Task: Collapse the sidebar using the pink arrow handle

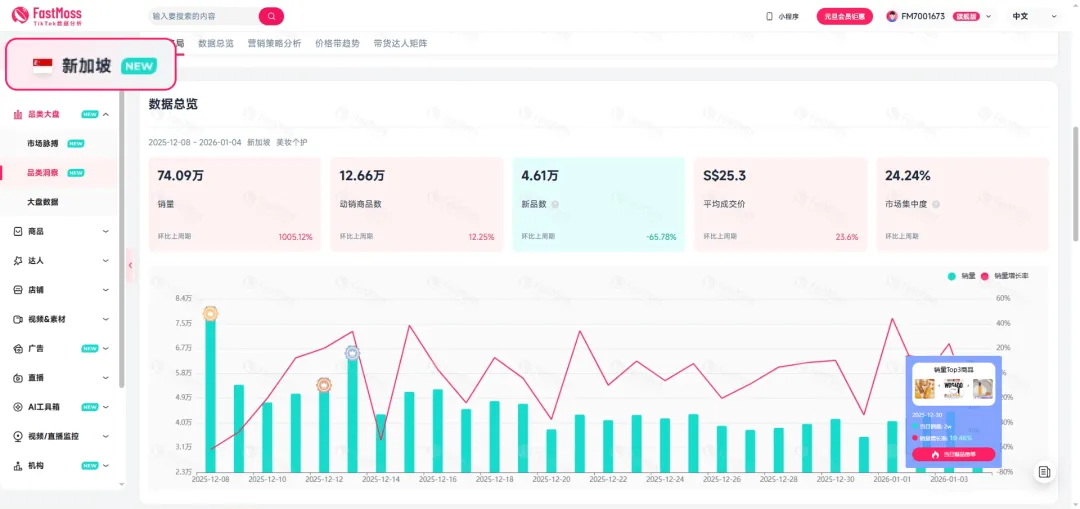Action: click(130, 265)
